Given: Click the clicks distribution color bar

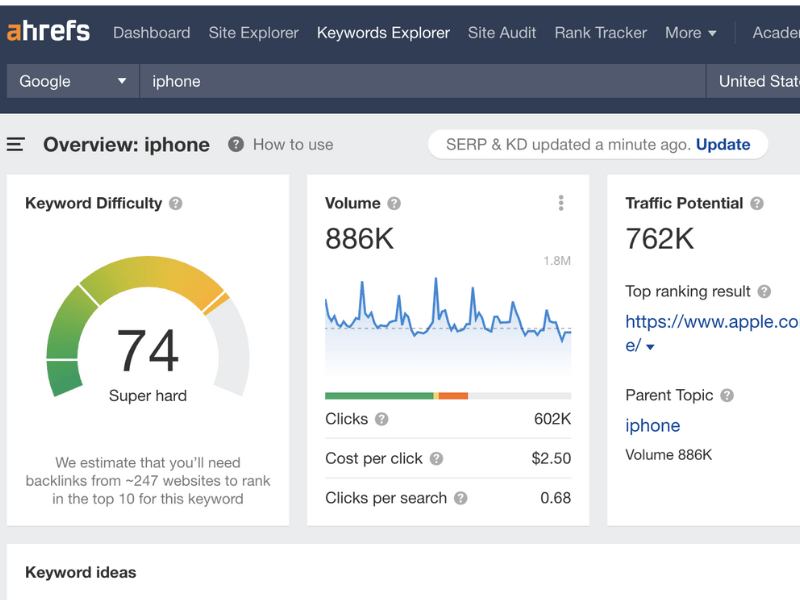Looking at the screenshot, I should point(448,396).
